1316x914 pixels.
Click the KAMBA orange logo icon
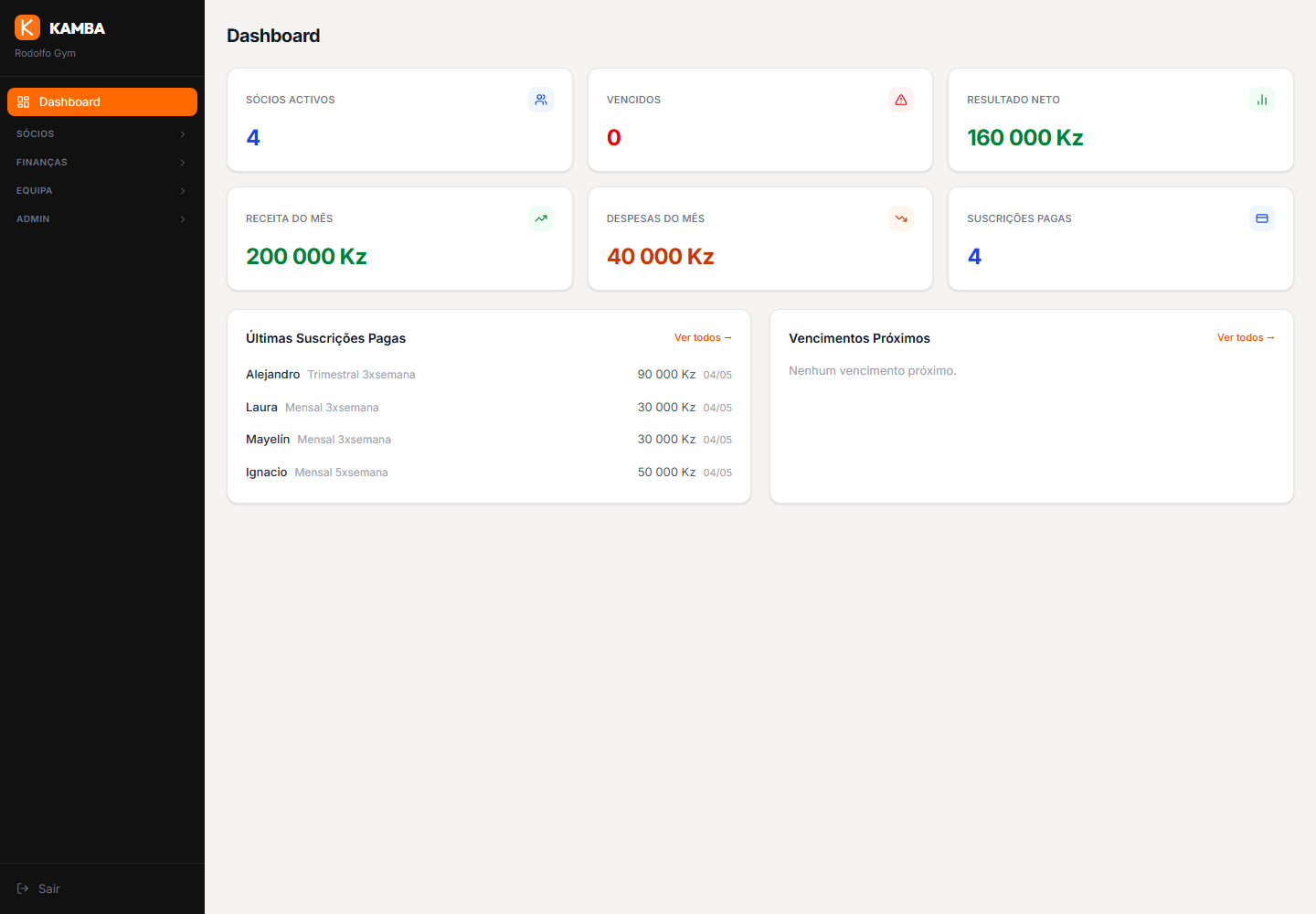click(27, 27)
